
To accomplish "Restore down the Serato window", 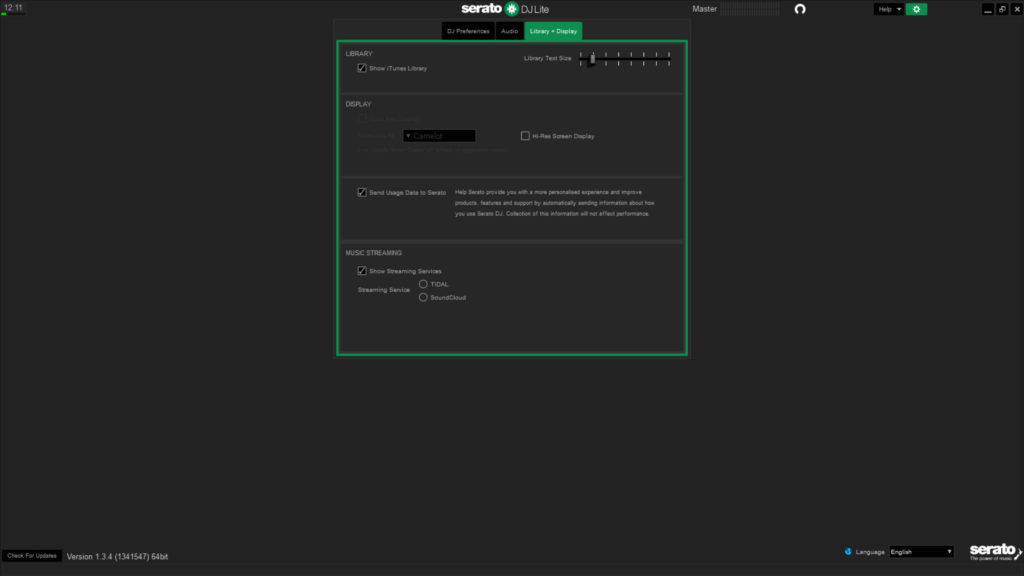I will (1002, 9).
